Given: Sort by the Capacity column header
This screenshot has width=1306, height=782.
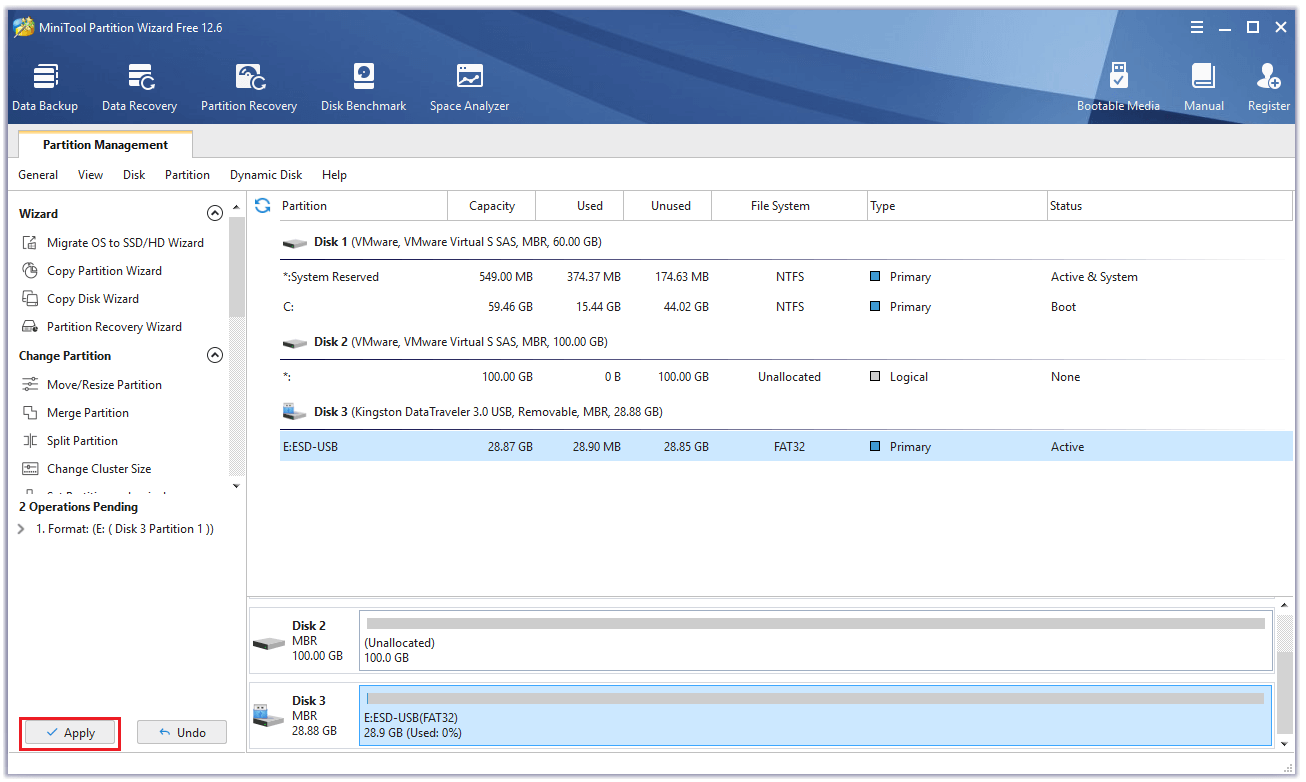Looking at the screenshot, I should pyautogui.click(x=491, y=206).
